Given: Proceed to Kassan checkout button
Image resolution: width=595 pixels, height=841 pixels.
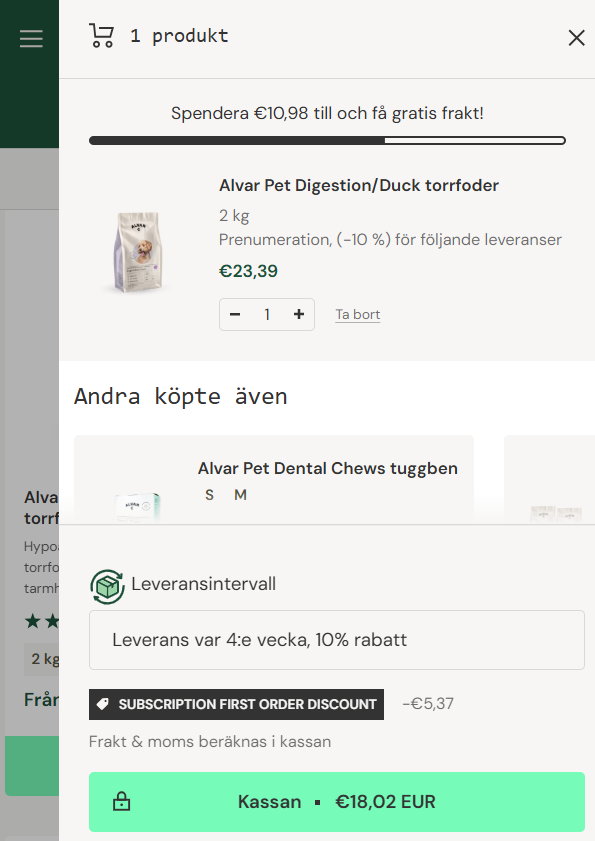Looking at the screenshot, I should 337,802.
